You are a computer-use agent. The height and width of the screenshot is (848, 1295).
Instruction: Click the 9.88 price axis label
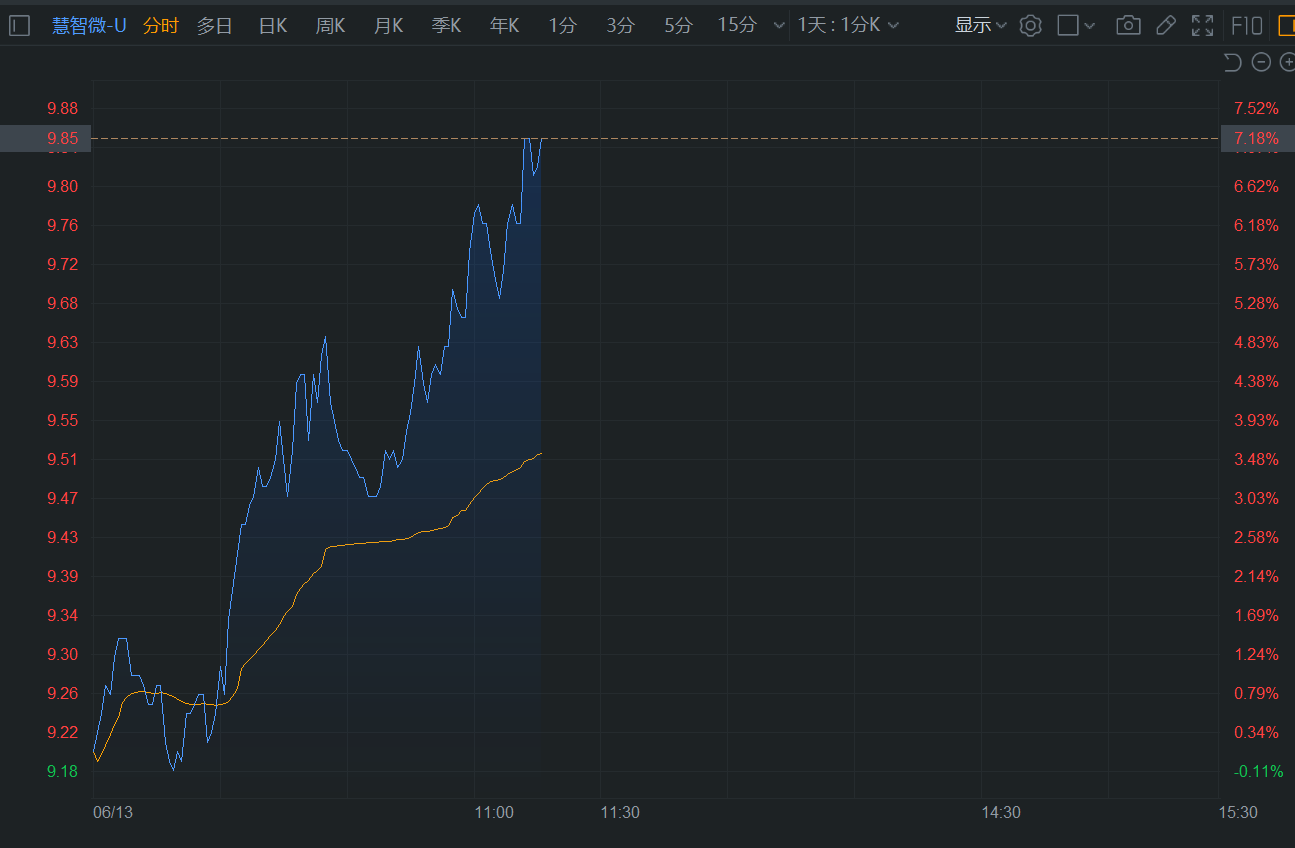tap(62, 108)
